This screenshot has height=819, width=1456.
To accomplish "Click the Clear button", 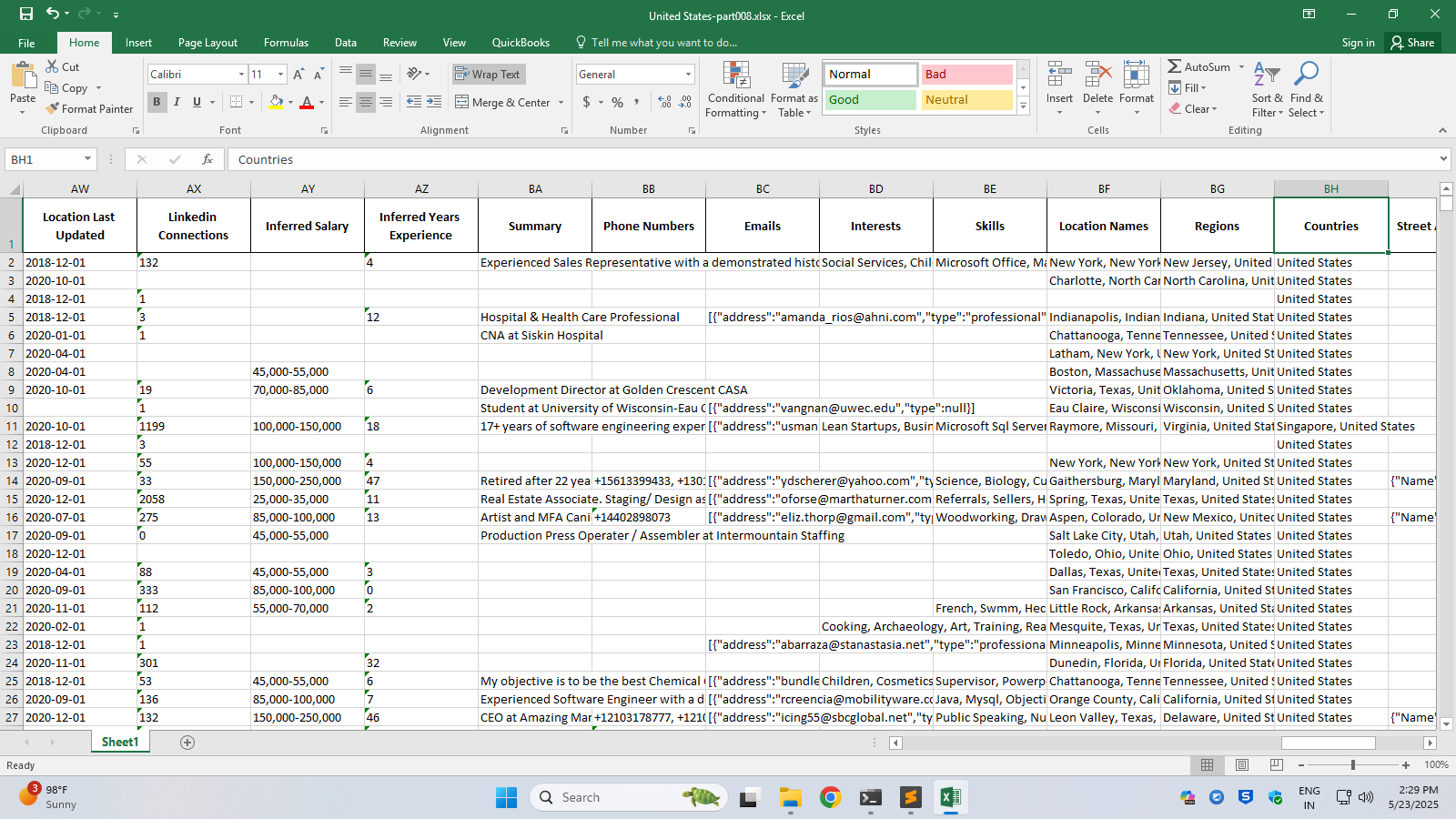I will pyautogui.click(x=1192, y=109).
